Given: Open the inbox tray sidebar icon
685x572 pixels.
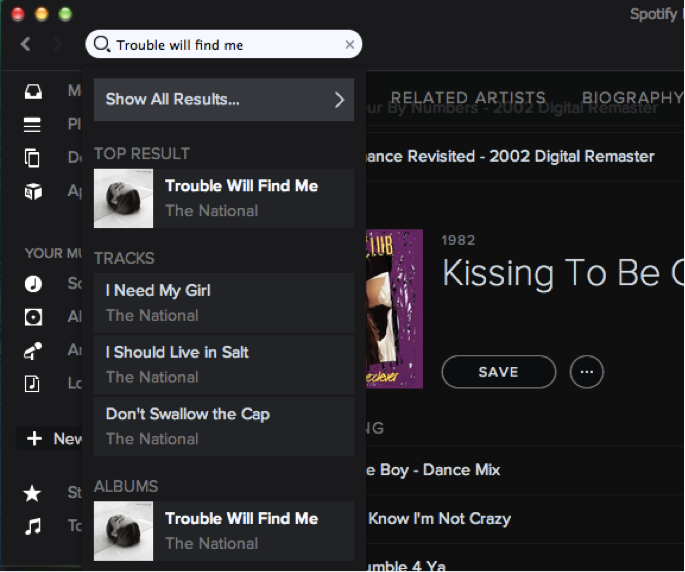Looking at the screenshot, I should [33, 92].
